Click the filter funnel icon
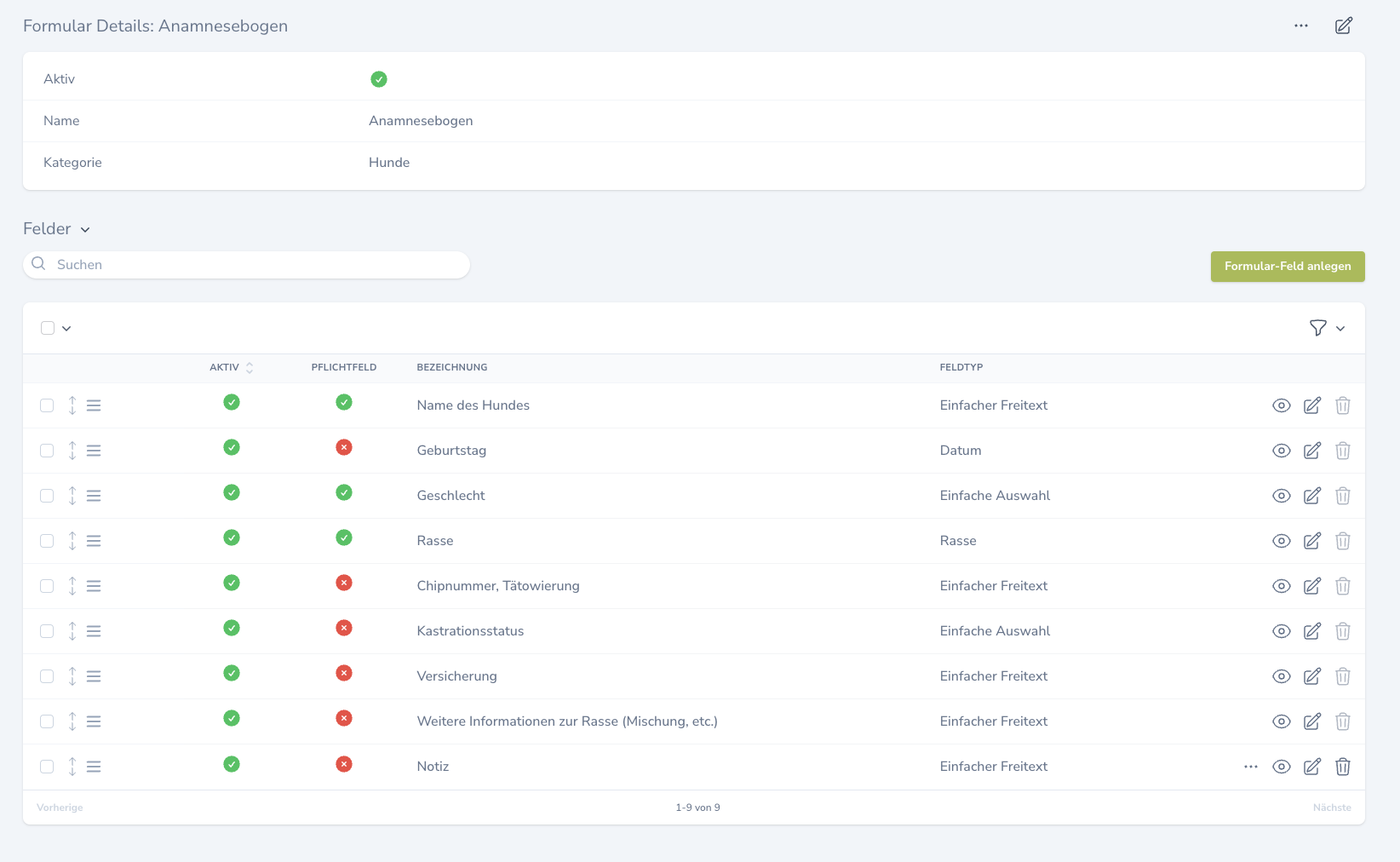The width and height of the screenshot is (1400, 862). click(1318, 328)
